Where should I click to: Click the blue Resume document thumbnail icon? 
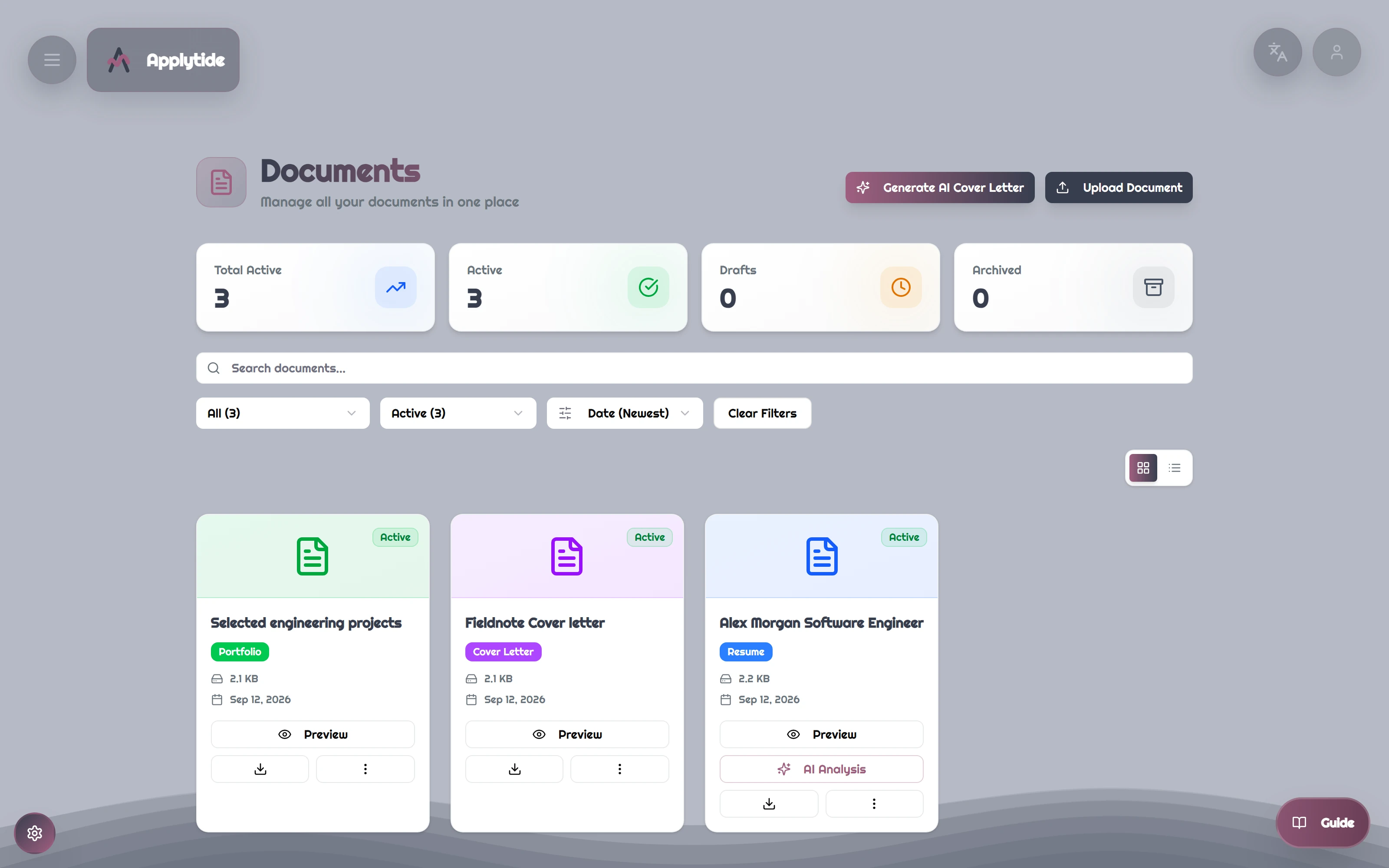click(822, 556)
